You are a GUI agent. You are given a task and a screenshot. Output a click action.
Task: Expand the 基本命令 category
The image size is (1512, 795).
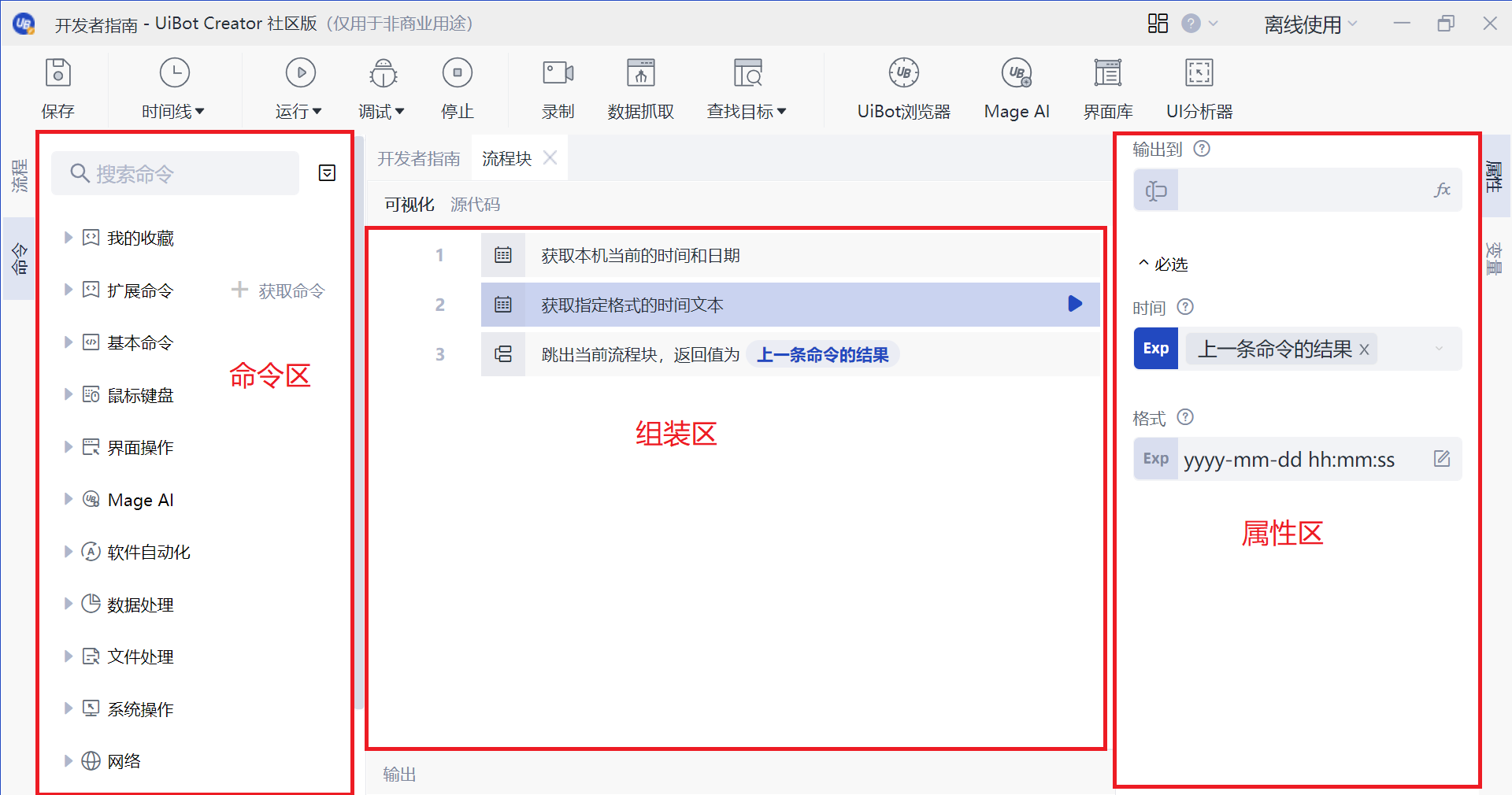(69, 342)
